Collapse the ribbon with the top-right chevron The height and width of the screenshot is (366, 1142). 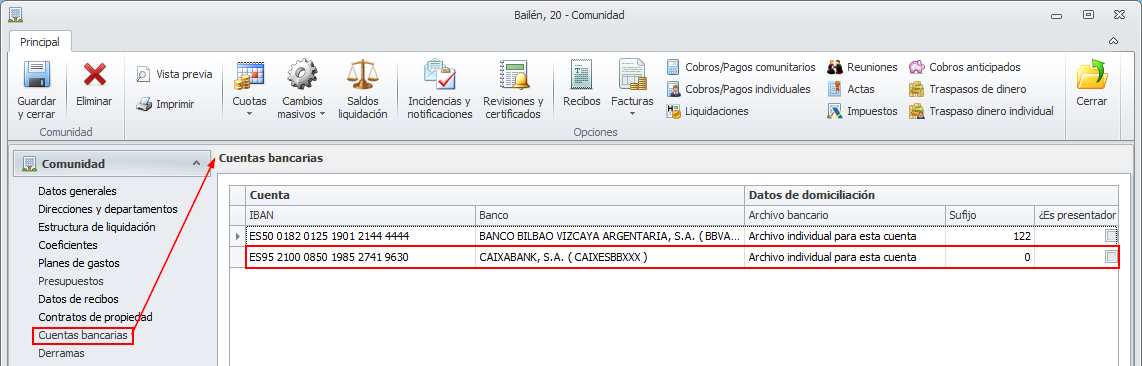[1113, 41]
